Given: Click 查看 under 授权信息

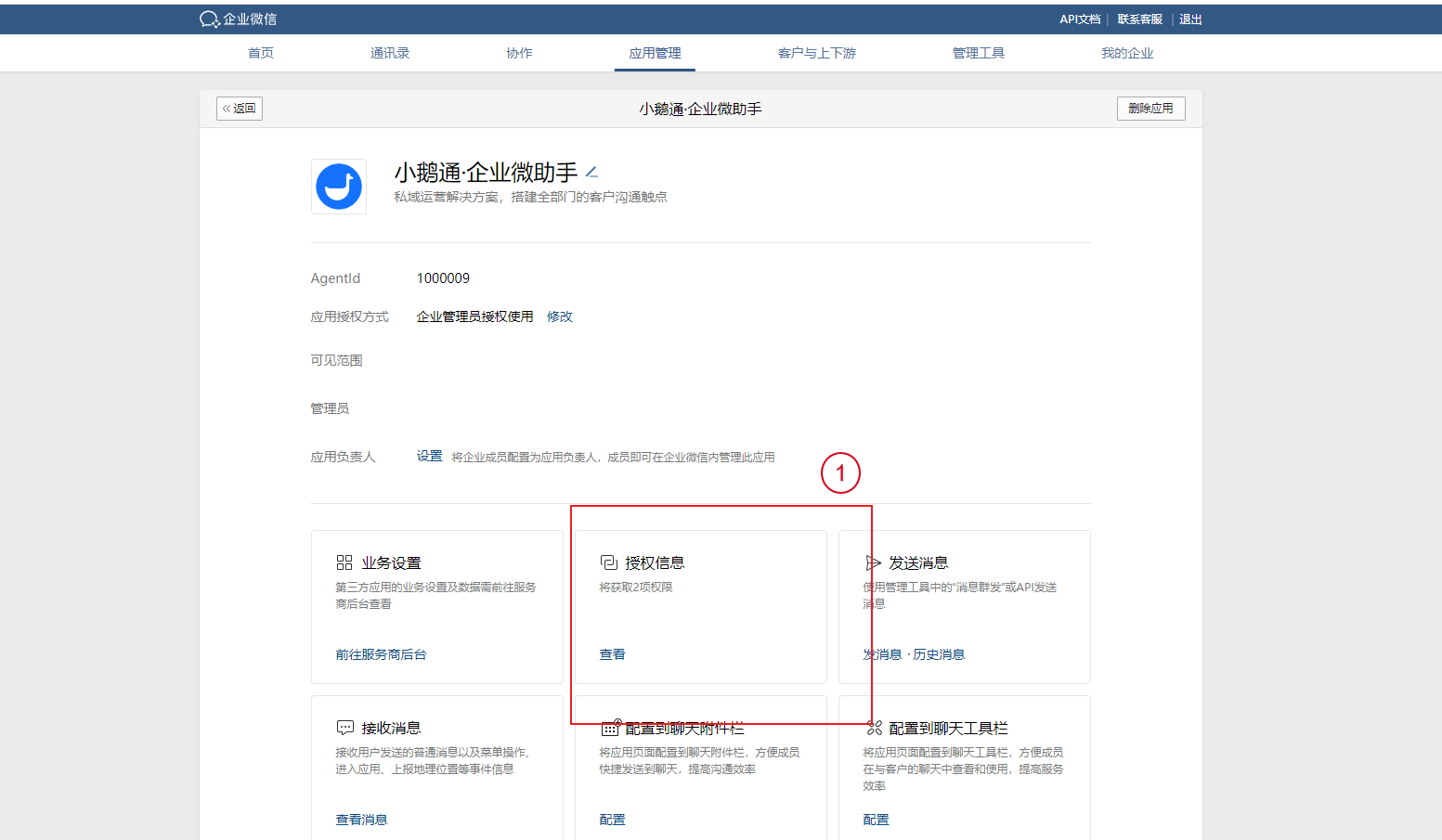Looking at the screenshot, I should point(613,654).
